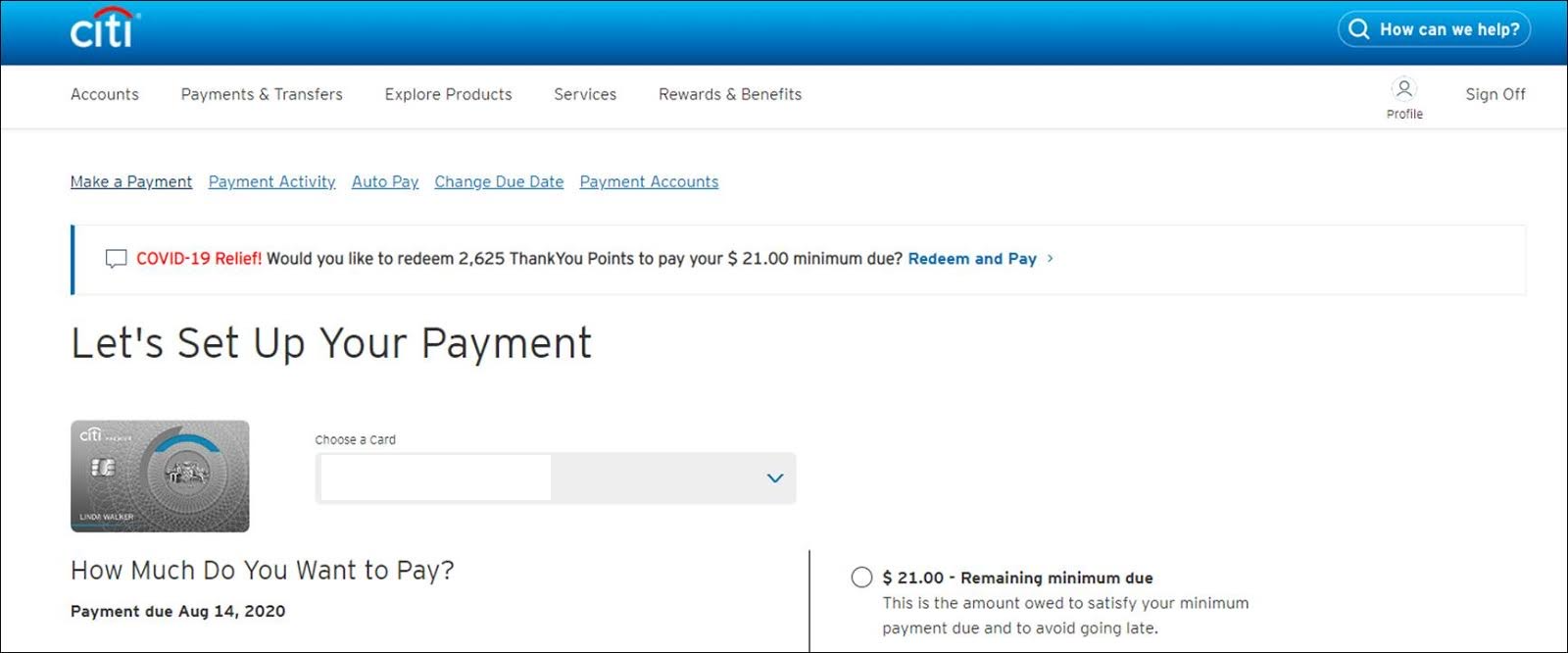
Task: Open the Services menu
Action: coord(585,94)
